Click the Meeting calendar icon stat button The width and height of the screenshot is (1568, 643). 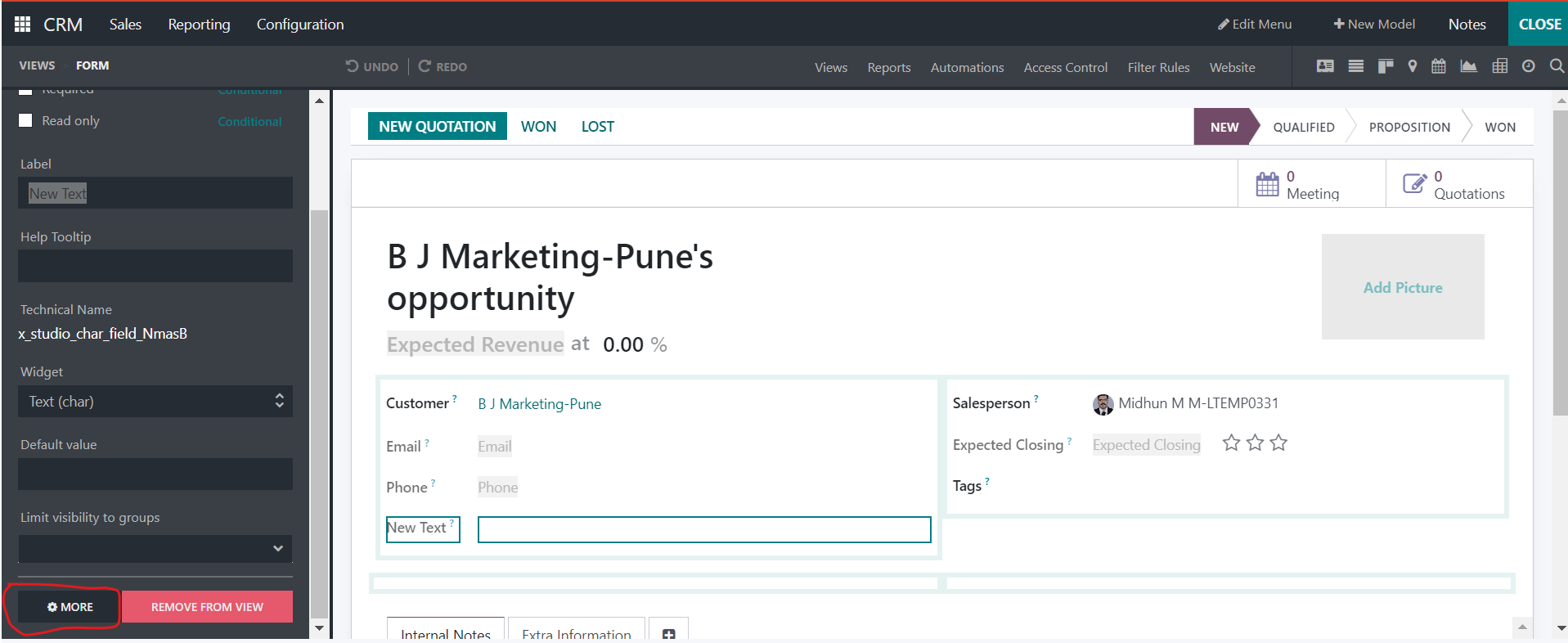pos(1267,184)
